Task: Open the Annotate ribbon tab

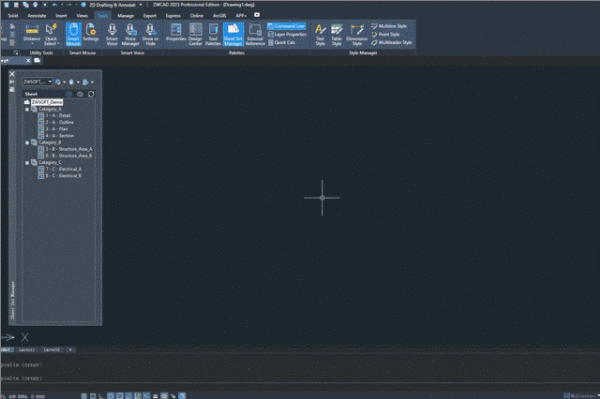Action: 37,16
